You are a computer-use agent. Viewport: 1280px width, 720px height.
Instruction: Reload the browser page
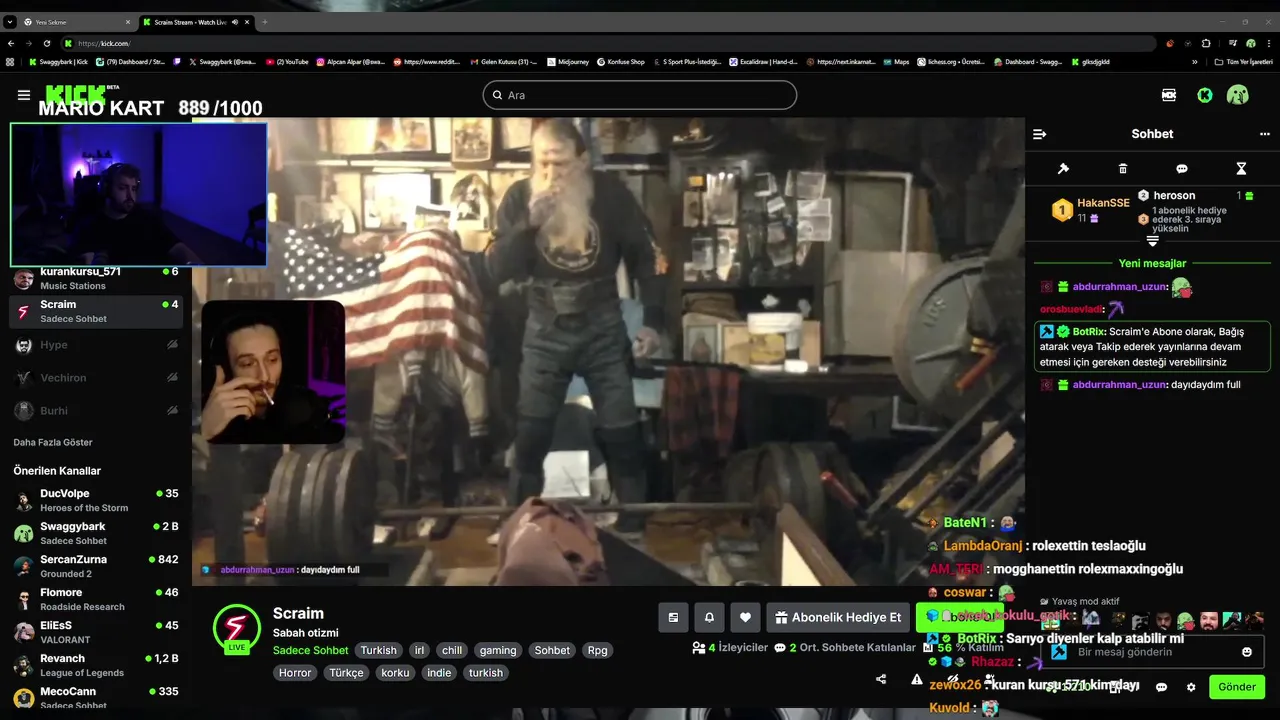pyautogui.click(x=46, y=43)
